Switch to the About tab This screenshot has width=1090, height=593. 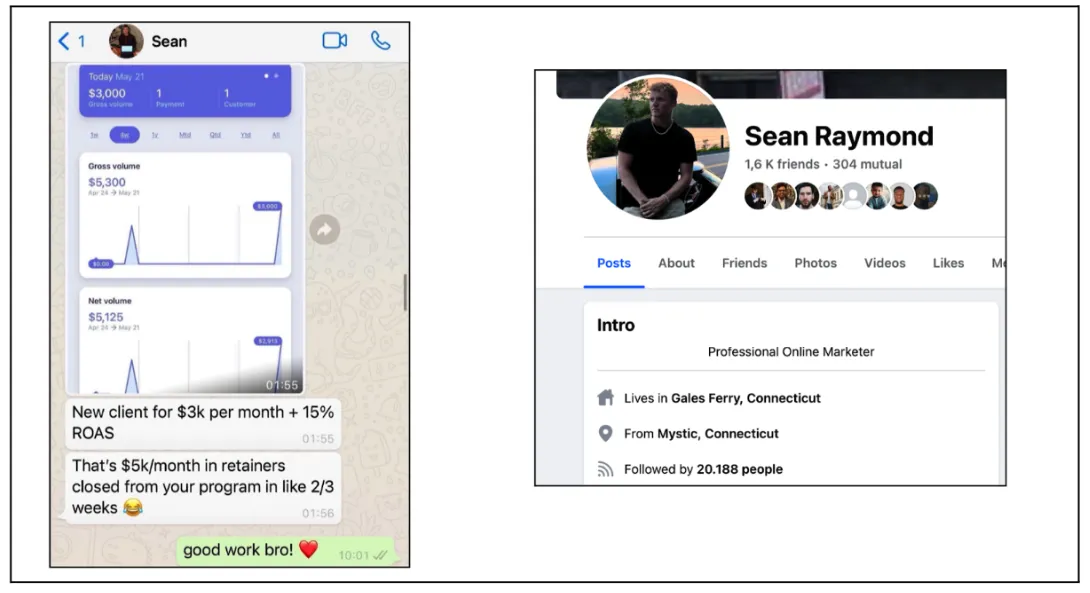tap(676, 263)
